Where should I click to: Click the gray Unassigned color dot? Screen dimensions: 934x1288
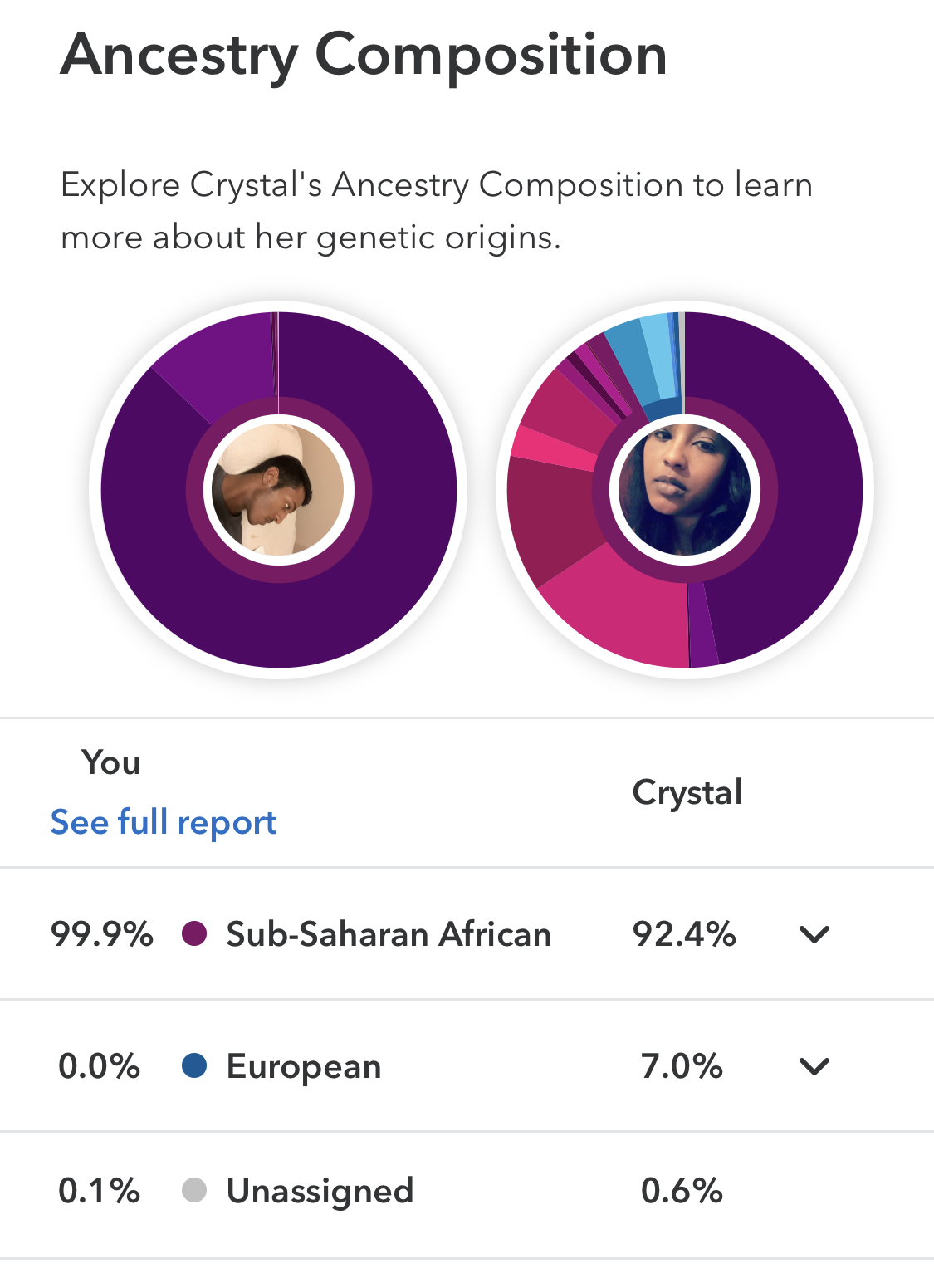tap(194, 1191)
